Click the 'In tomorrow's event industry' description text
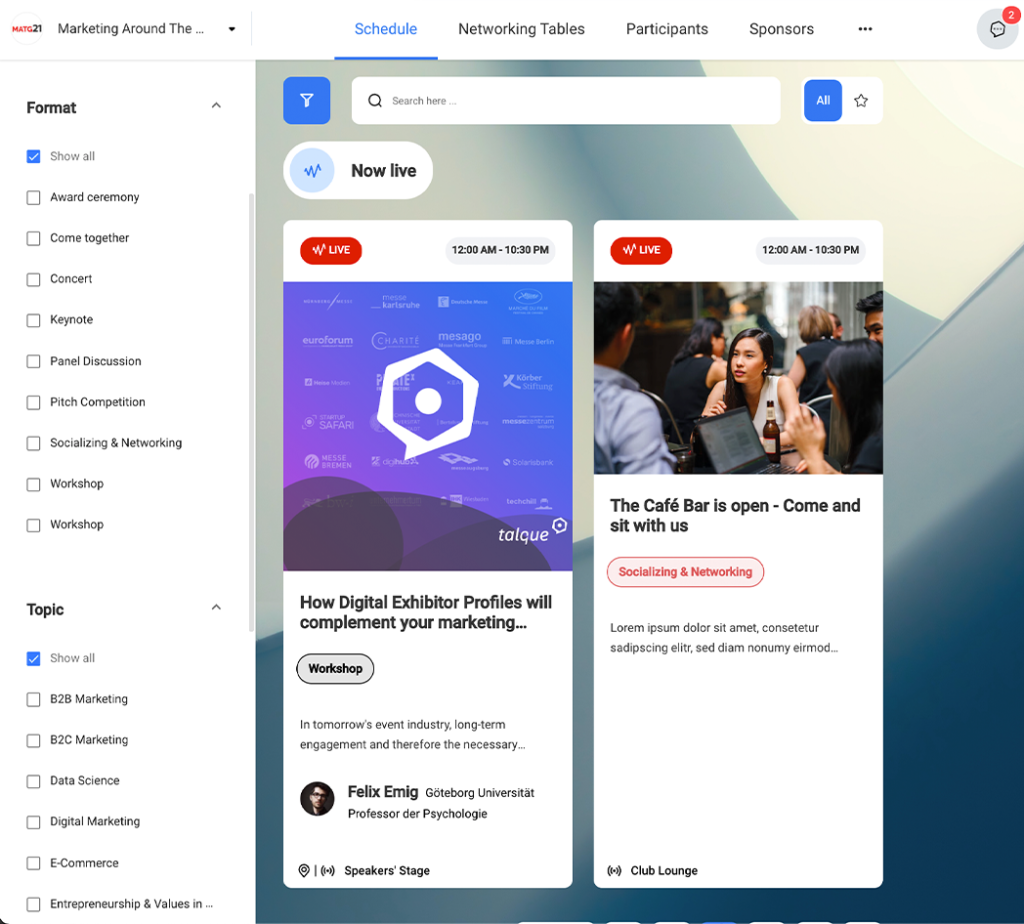This screenshot has height=924, width=1024. coord(413,735)
